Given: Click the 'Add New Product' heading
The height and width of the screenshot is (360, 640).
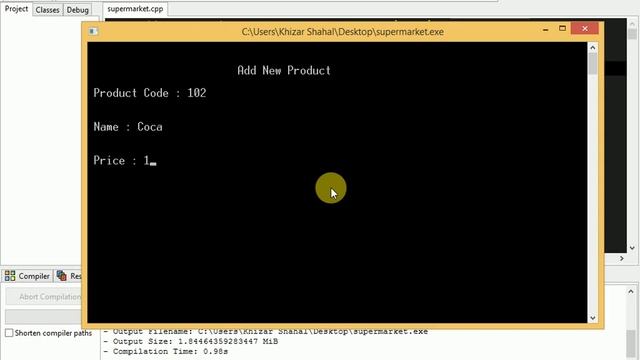Looking at the screenshot, I should 284,71.
